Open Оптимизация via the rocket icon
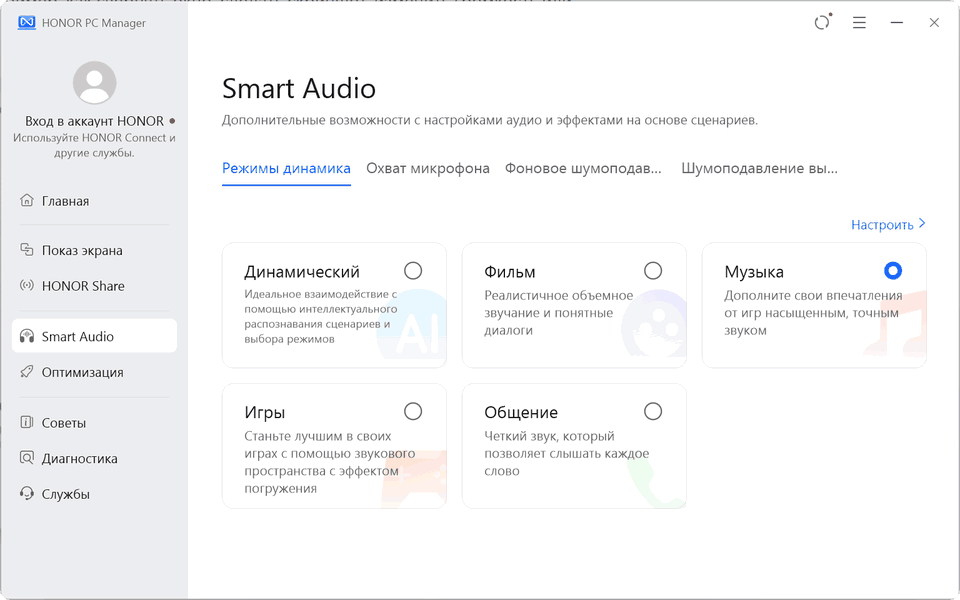The height and width of the screenshot is (600, 960). (x=26, y=372)
